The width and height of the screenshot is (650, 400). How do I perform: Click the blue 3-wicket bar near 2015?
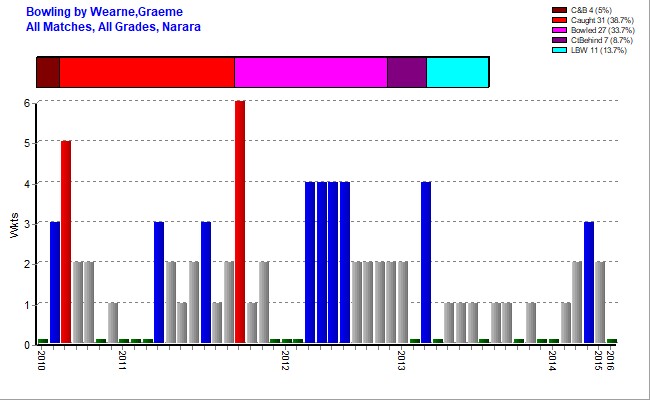[589, 282]
